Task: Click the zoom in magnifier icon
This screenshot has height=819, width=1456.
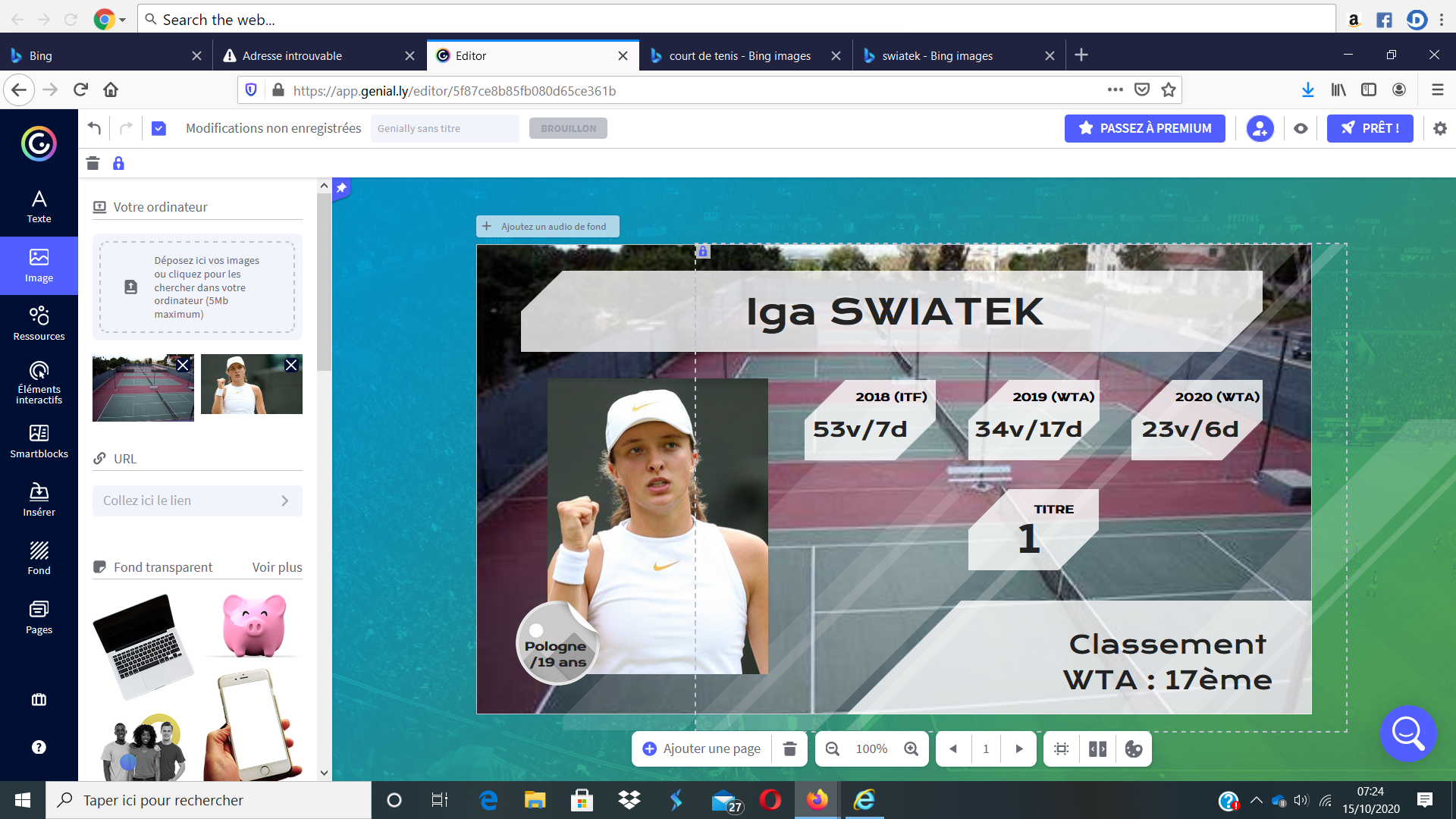Action: coord(911,748)
